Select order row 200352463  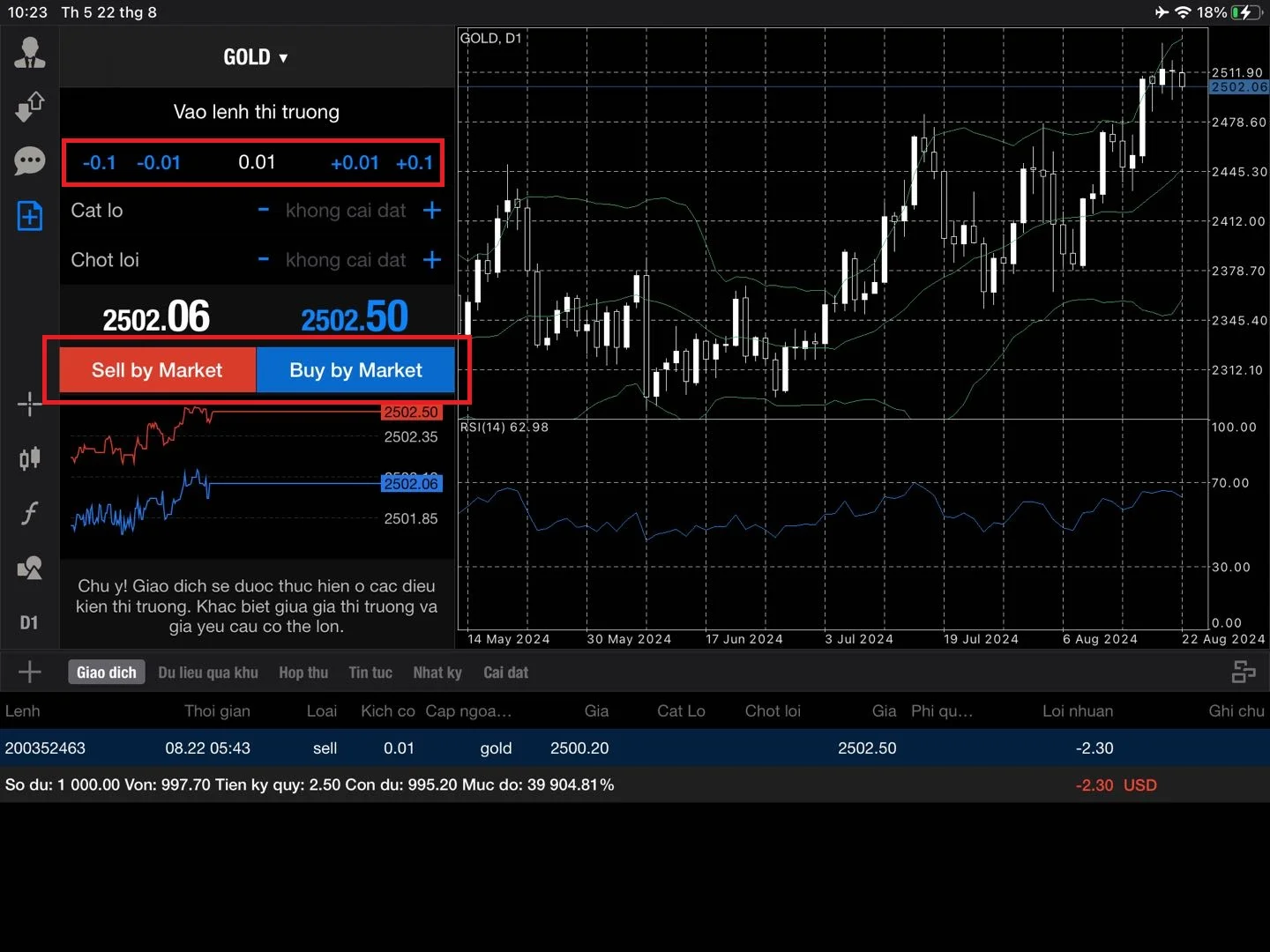[635, 748]
